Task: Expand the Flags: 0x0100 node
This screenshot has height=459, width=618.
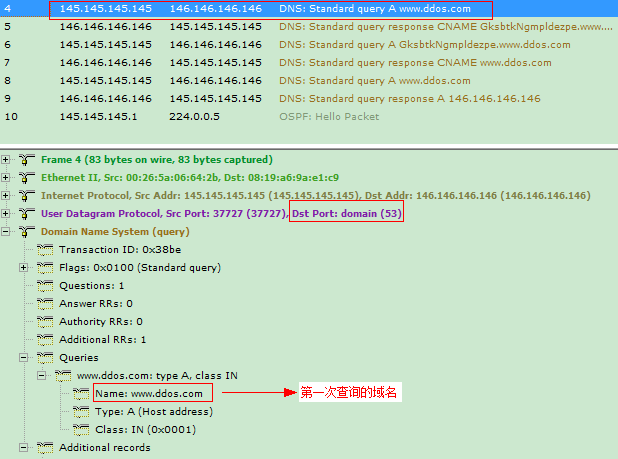Action: [24, 268]
